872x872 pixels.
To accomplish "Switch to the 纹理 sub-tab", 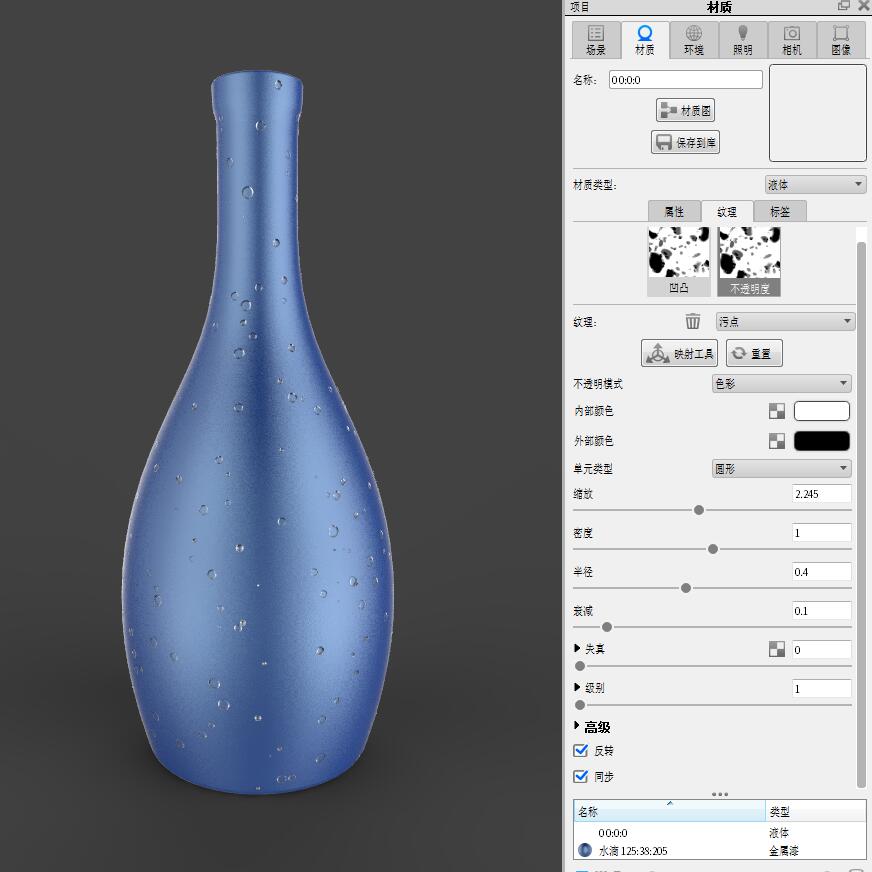I will (727, 211).
